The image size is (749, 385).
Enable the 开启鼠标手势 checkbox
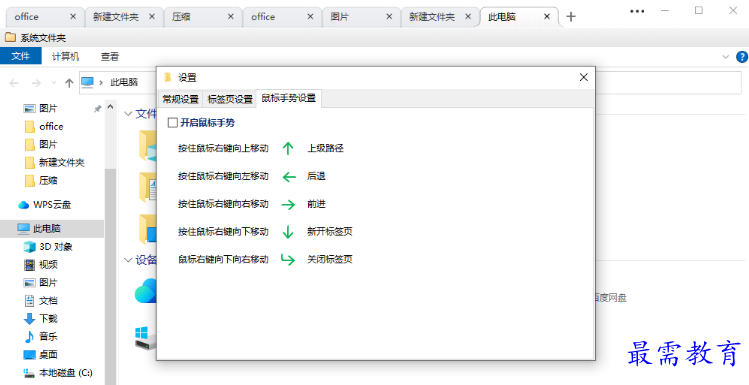[172, 123]
